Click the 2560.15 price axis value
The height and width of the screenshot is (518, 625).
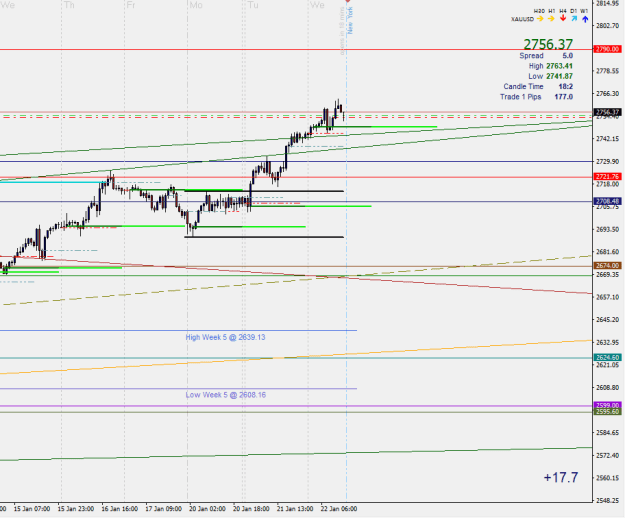(607, 478)
